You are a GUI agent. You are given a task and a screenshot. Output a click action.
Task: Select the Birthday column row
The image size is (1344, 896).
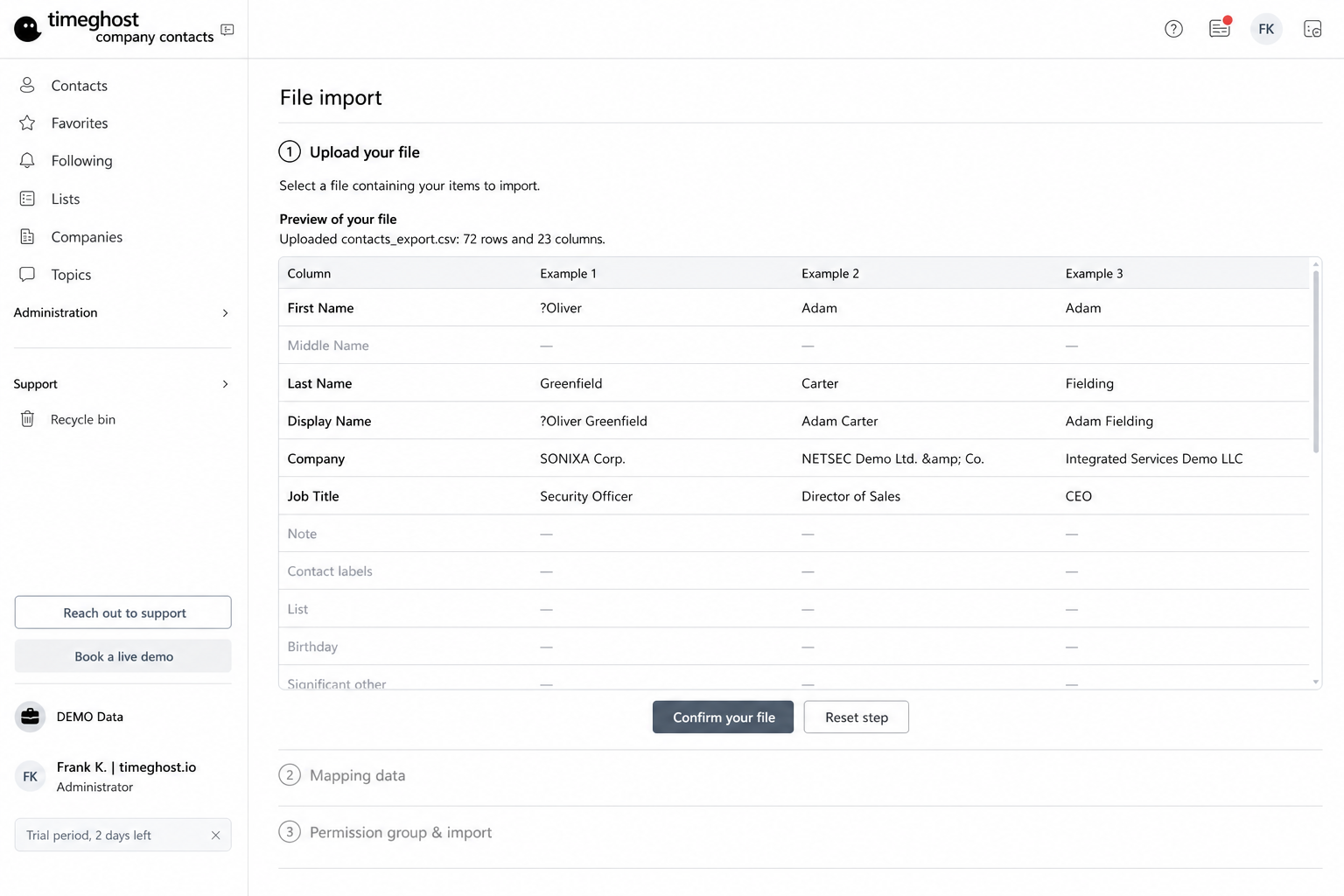click(794, 647)
